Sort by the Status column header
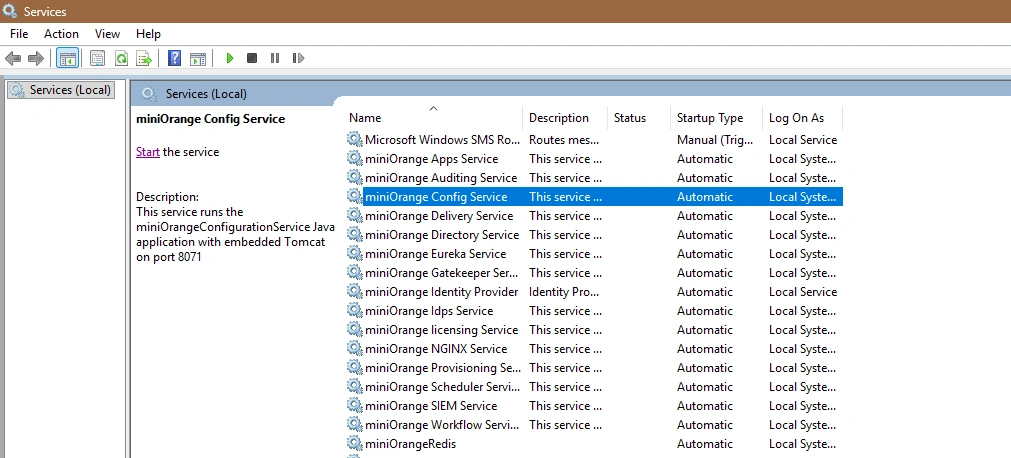The image size is (1011, 458). [639, 117]
